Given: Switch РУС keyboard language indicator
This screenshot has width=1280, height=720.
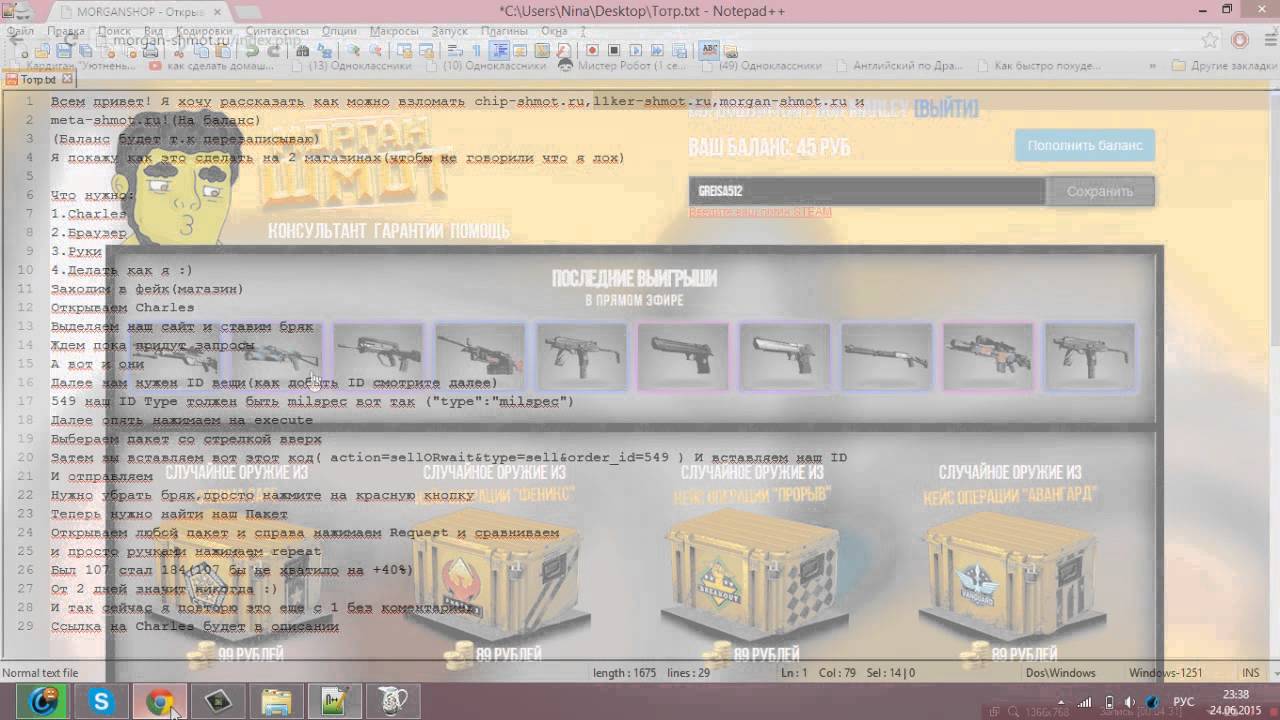Looking at the screenshot, I should pyautogui.click(x=1183, y=702).
